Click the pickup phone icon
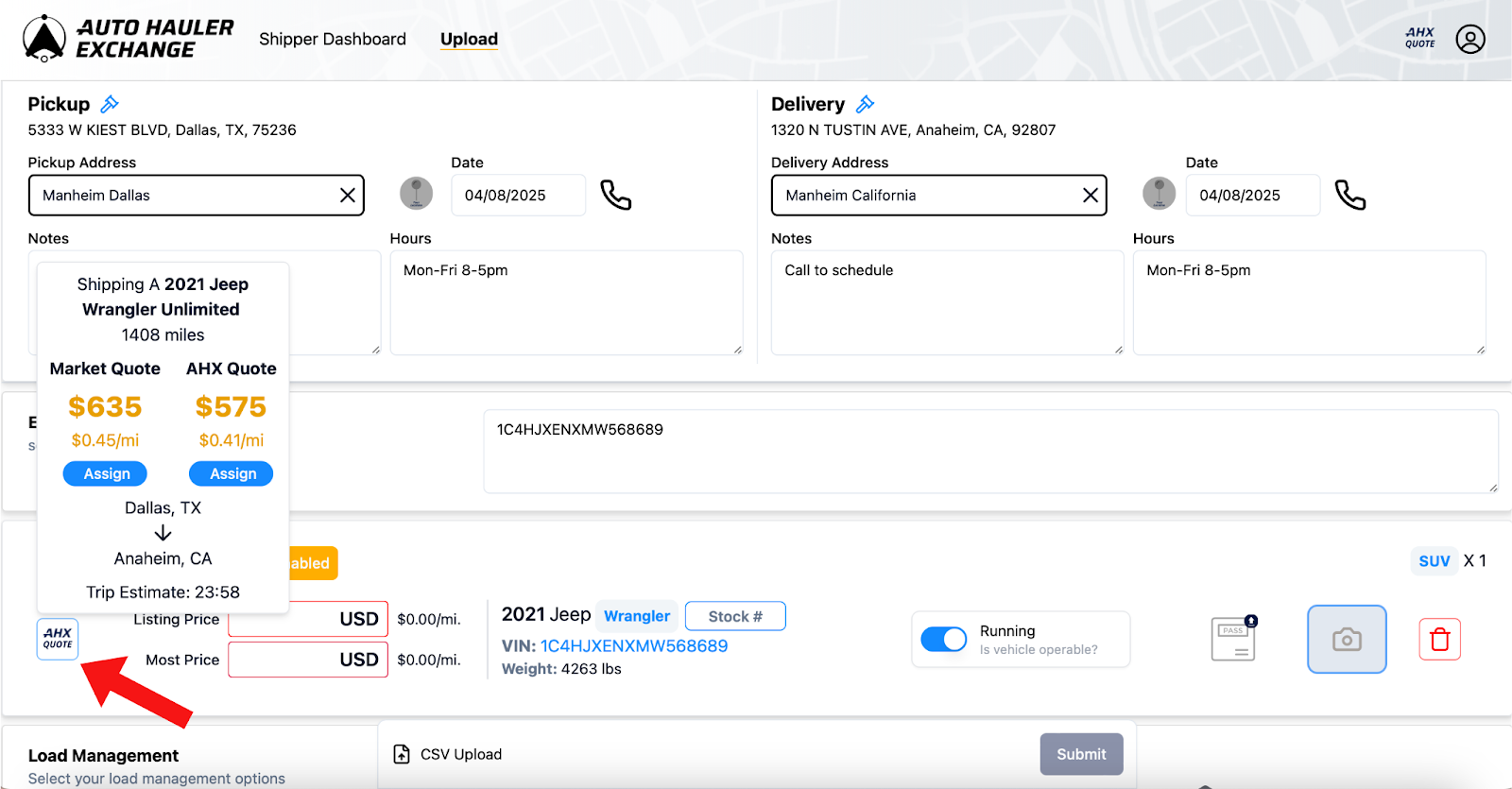Image resolution: width=1512 pixels, height=789 pixels. pyautogui.click(x=616, y=195)
